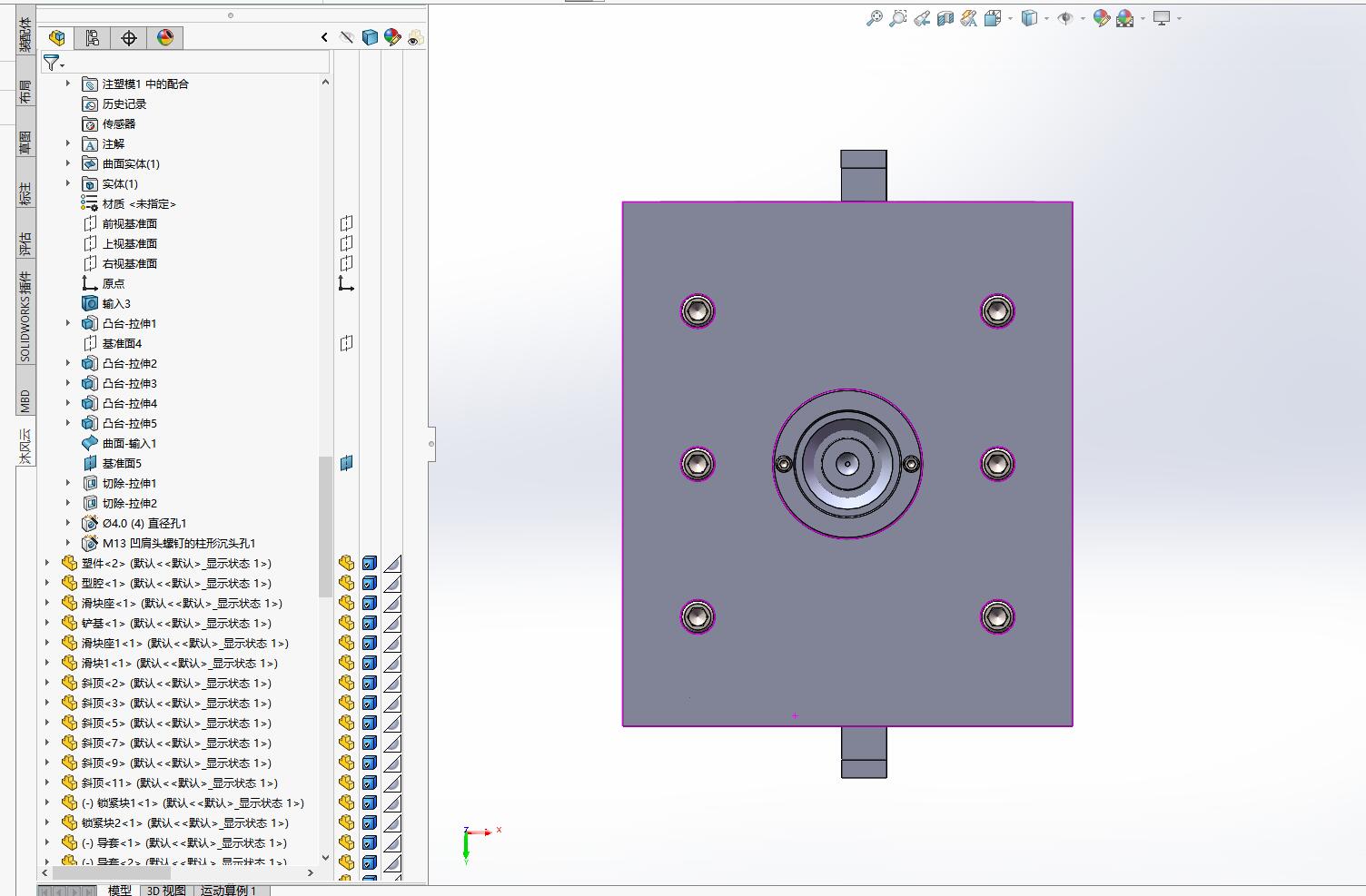The width and height of the screenshot is (1366, 896).
Task: Expand Ø4.0 (4) 直径孔1 feature
Action: pyautogui.click(x=67, y=523)
